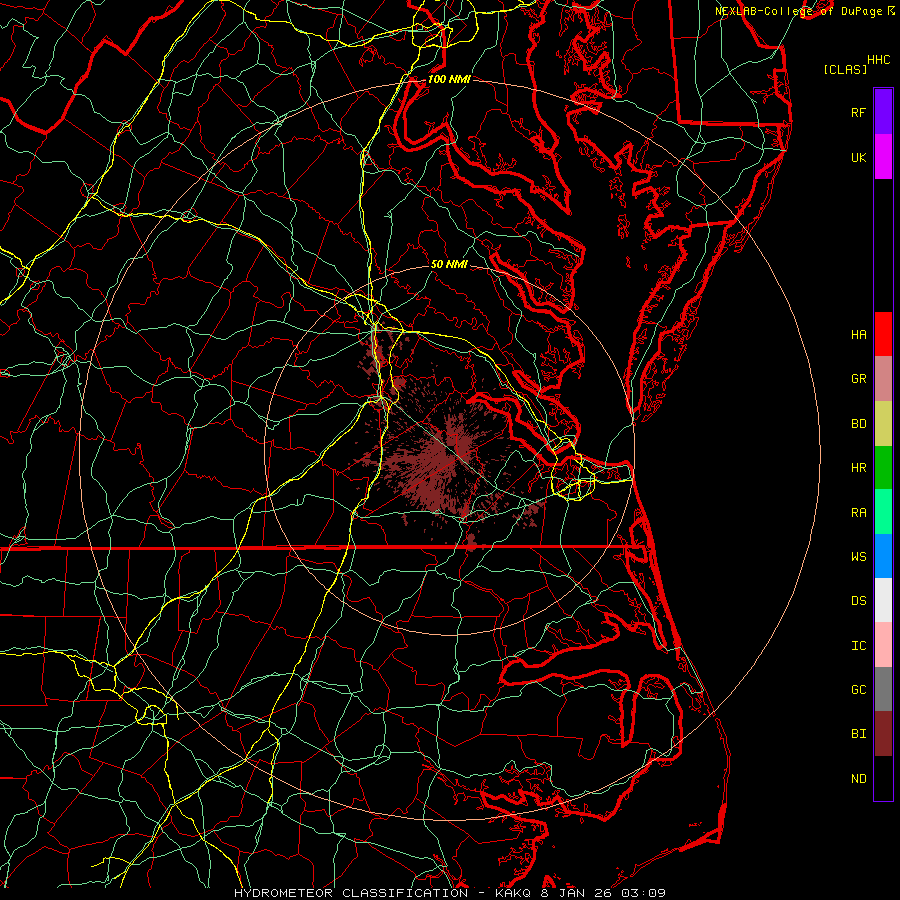The image size is (900, 900).
Task: Click the DS legend label
Action: [x=858, y=601]
